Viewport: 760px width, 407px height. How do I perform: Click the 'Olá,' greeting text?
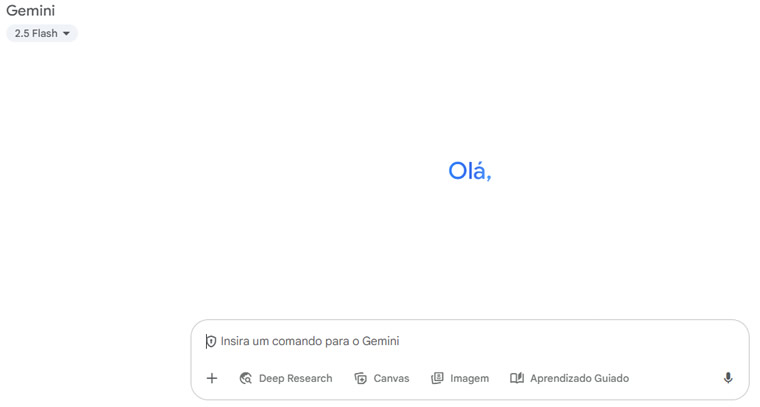tap(470, 171)
